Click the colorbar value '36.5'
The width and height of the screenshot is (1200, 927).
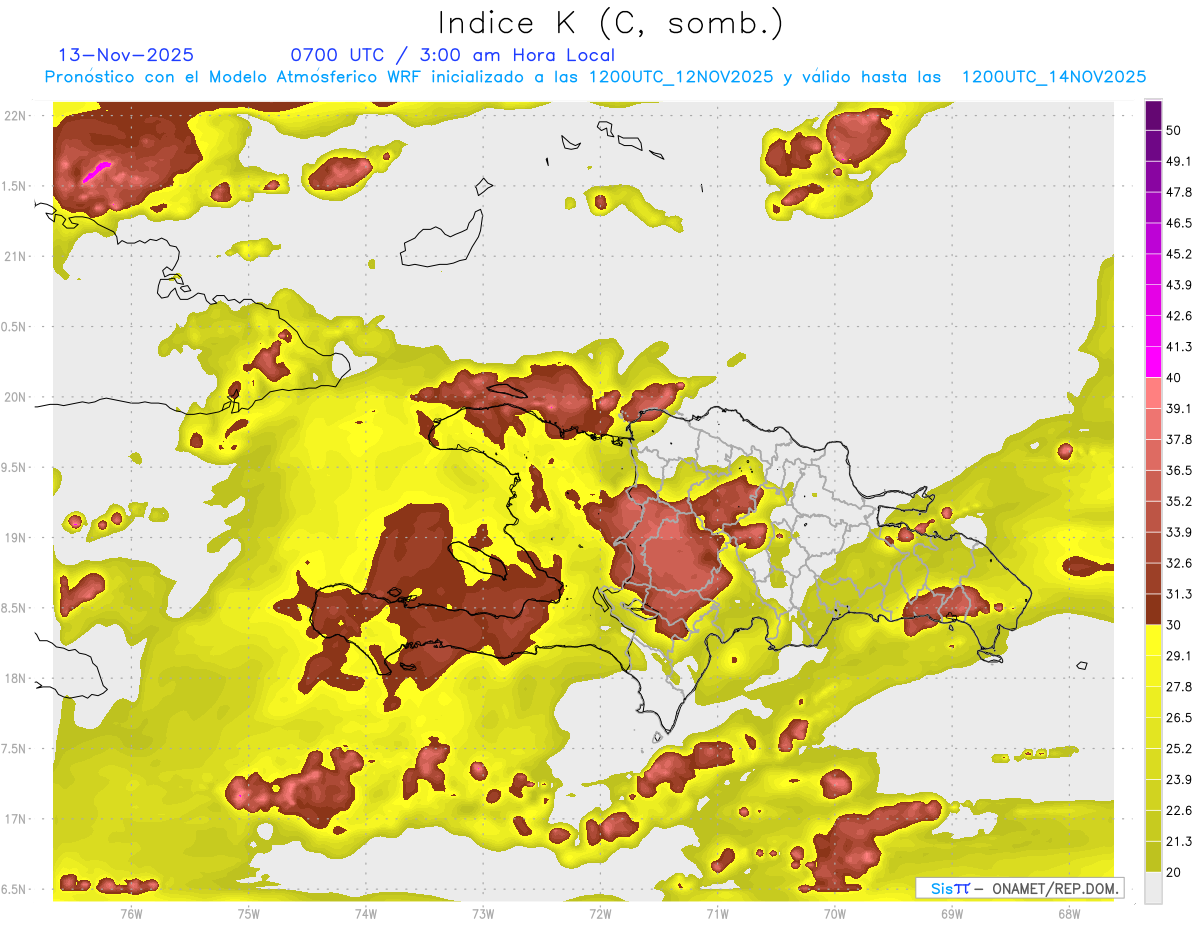(x=1179, y=470)
